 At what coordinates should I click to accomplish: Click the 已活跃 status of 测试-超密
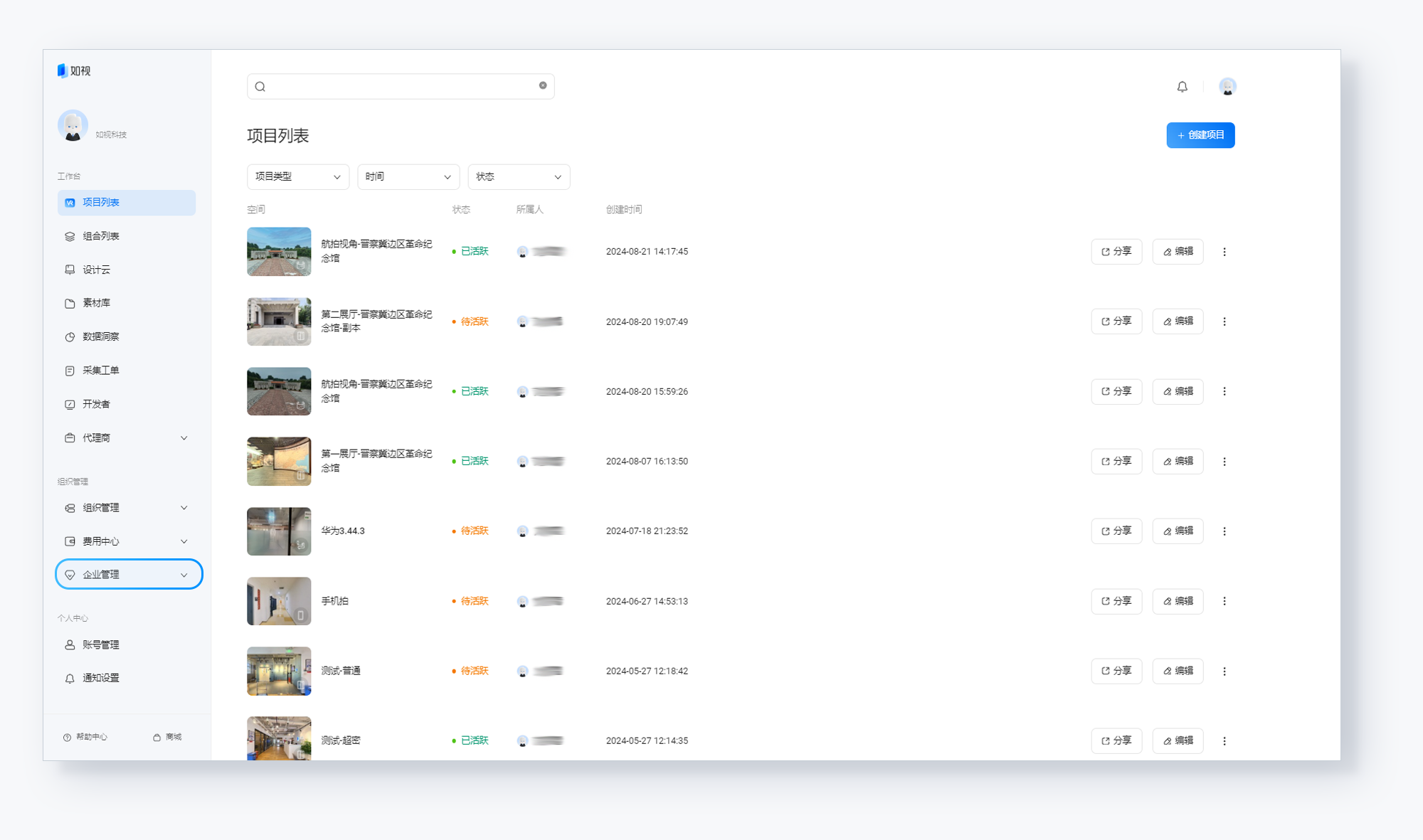point(470,740)
